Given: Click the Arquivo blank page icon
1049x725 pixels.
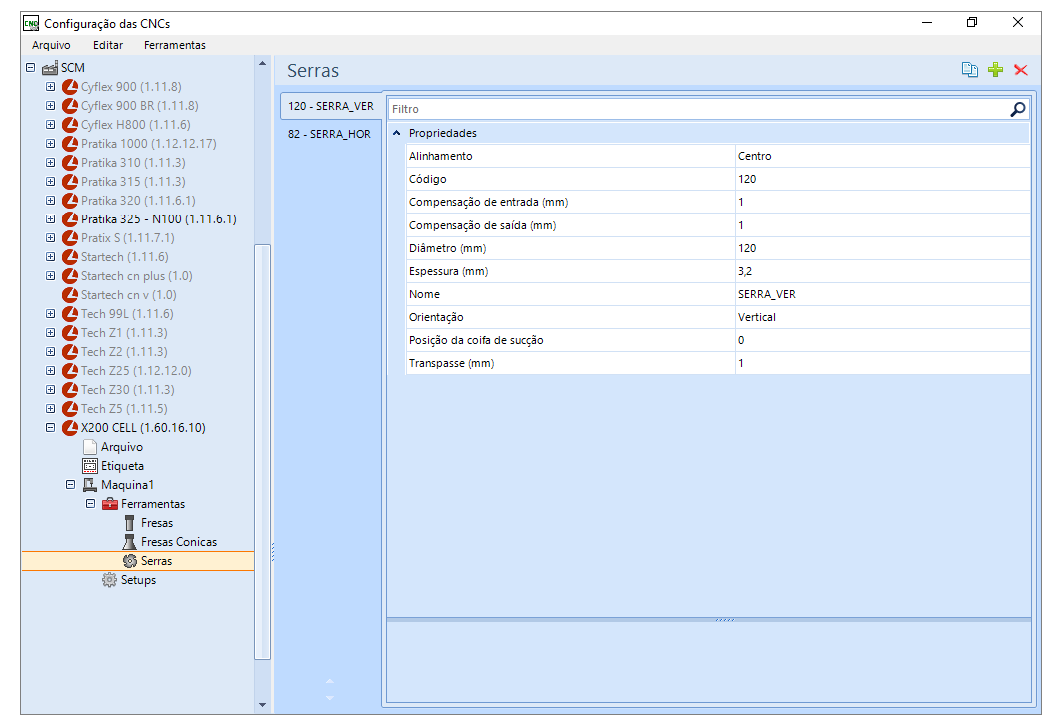Looking at the screenshot, I should (90, 447).
